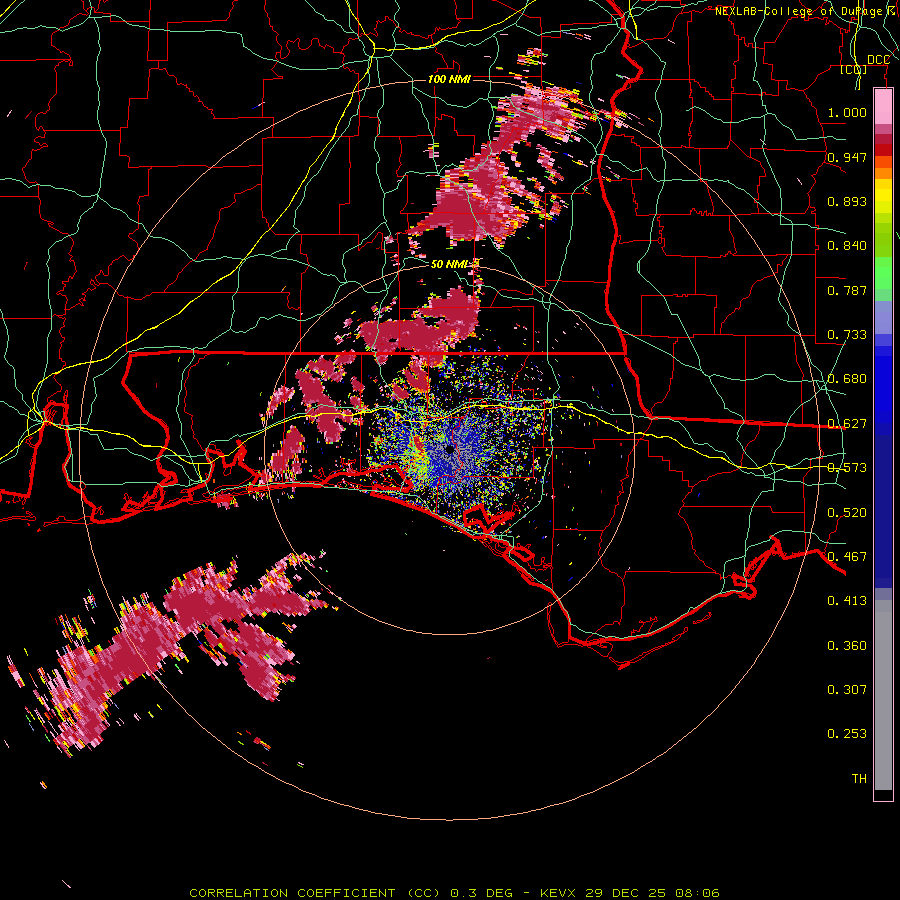900x900 pixels.
Task: Select the 0.787 scale value
Action: 847,290
